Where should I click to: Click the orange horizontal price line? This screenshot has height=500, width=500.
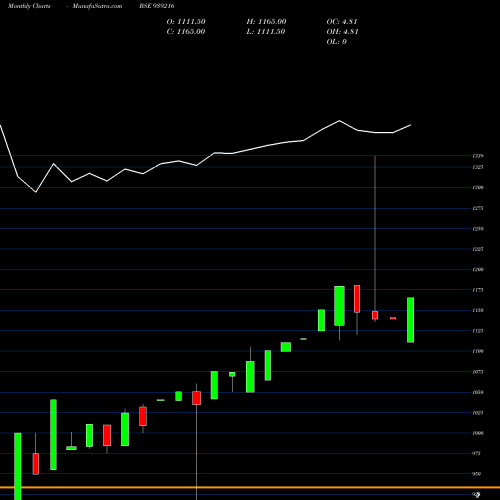250,487
